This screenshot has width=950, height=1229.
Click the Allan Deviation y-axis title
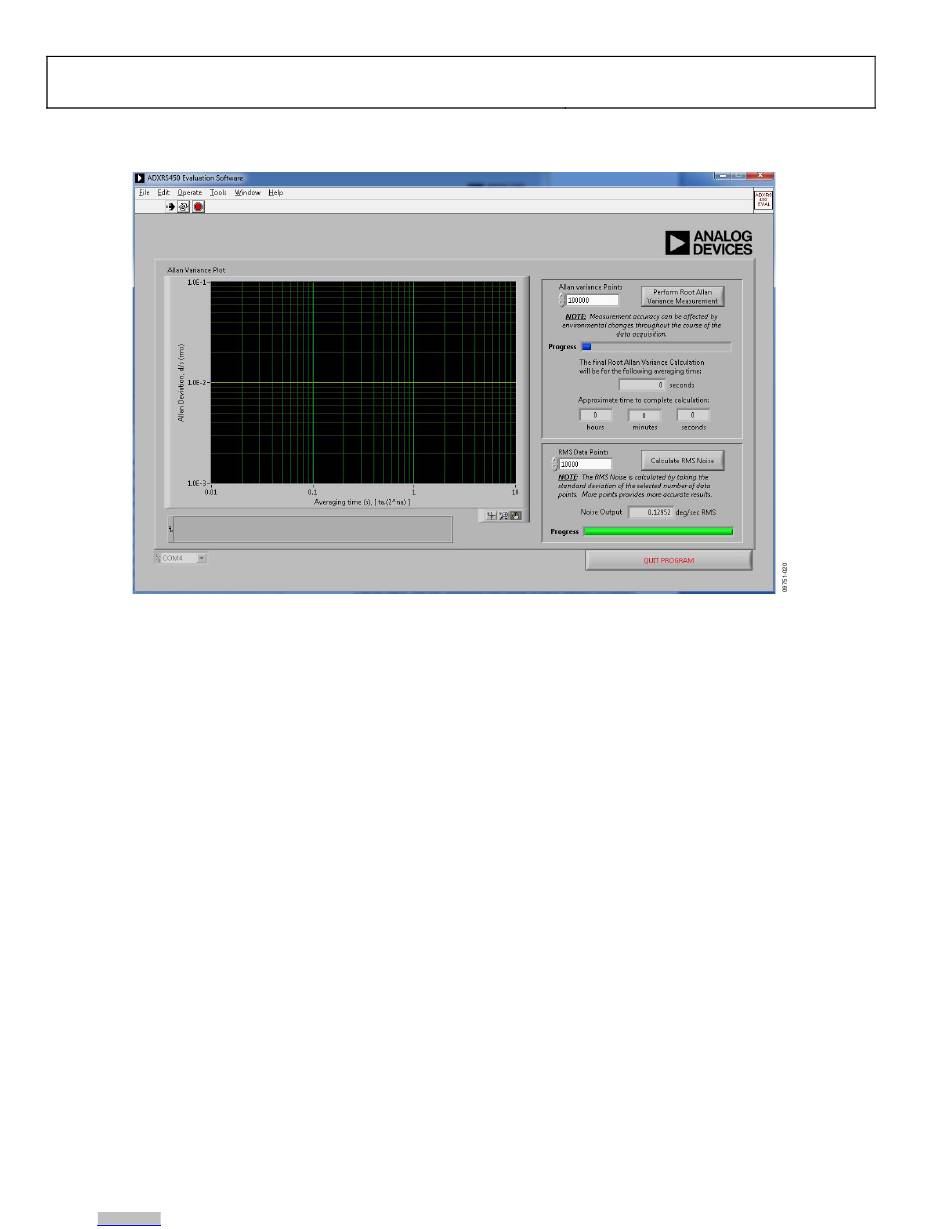tap(182, 383)
